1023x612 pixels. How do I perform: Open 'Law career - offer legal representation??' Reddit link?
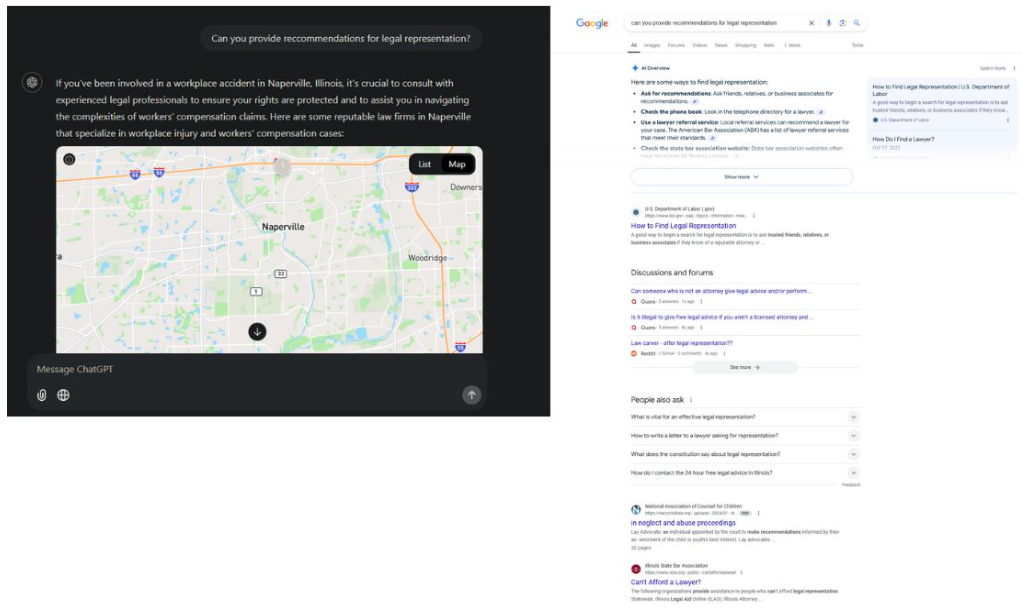pos(681,343)
